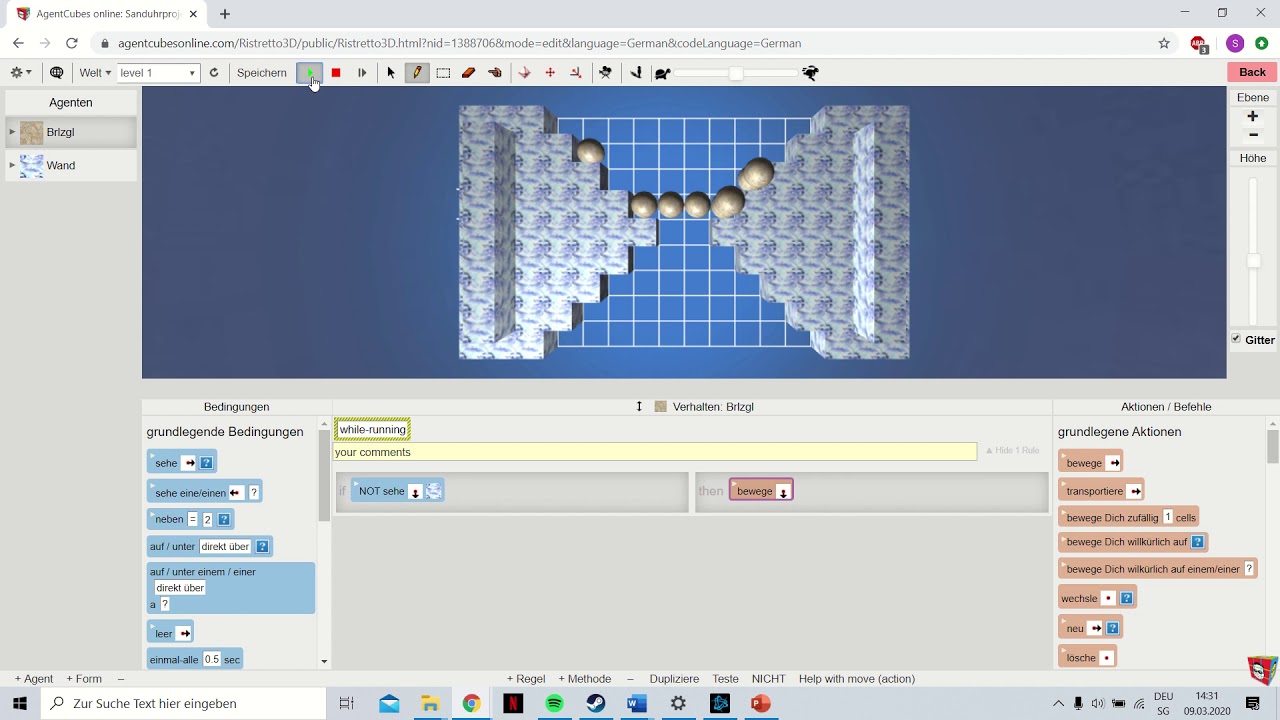This screenshot has width=1280, height=720.
Task: Toggle the Gitter grid checkbox
Action: pos(1236,339)
